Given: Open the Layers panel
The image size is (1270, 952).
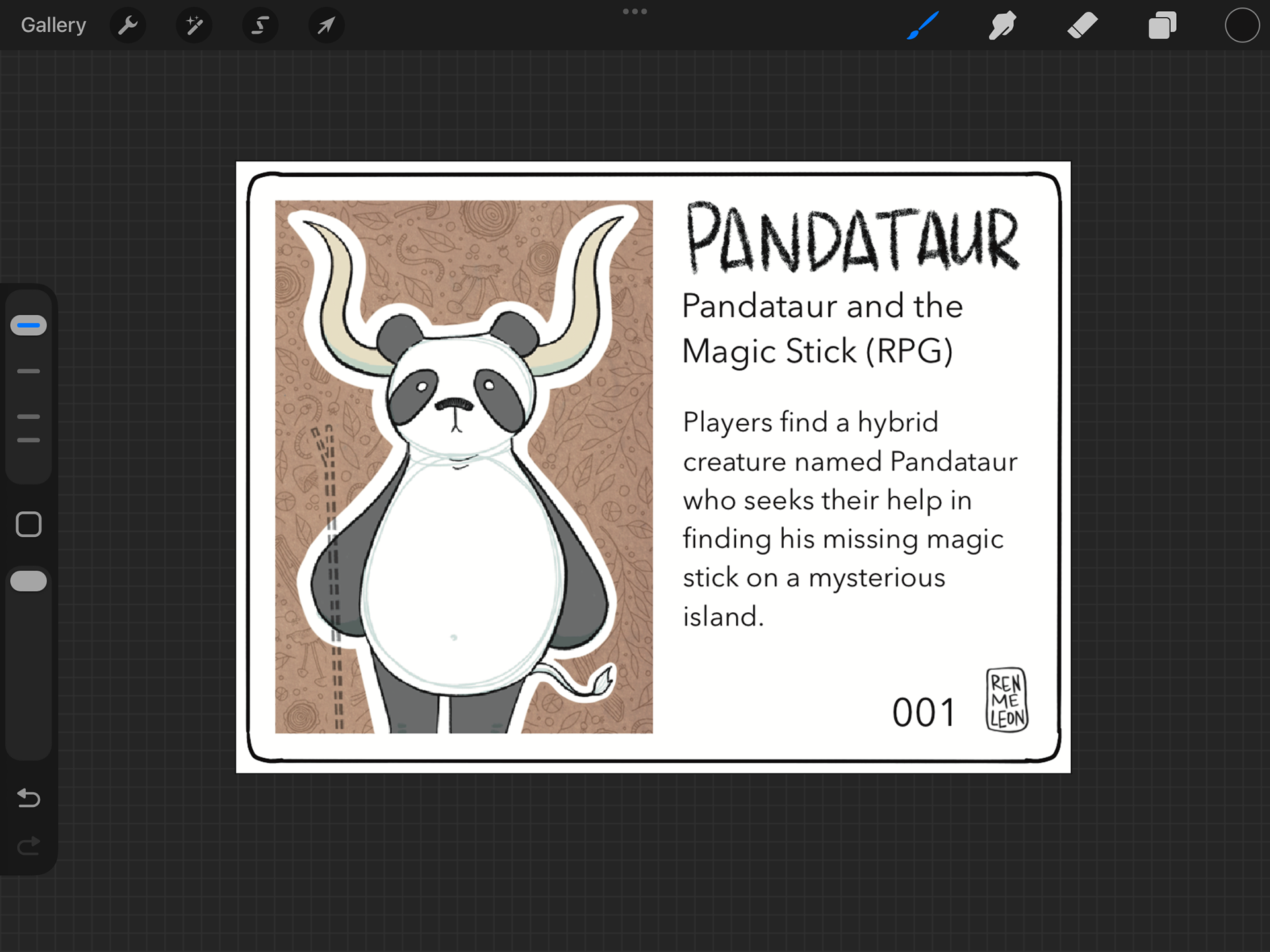Looking at the screenshot, I should (1162, 26).
